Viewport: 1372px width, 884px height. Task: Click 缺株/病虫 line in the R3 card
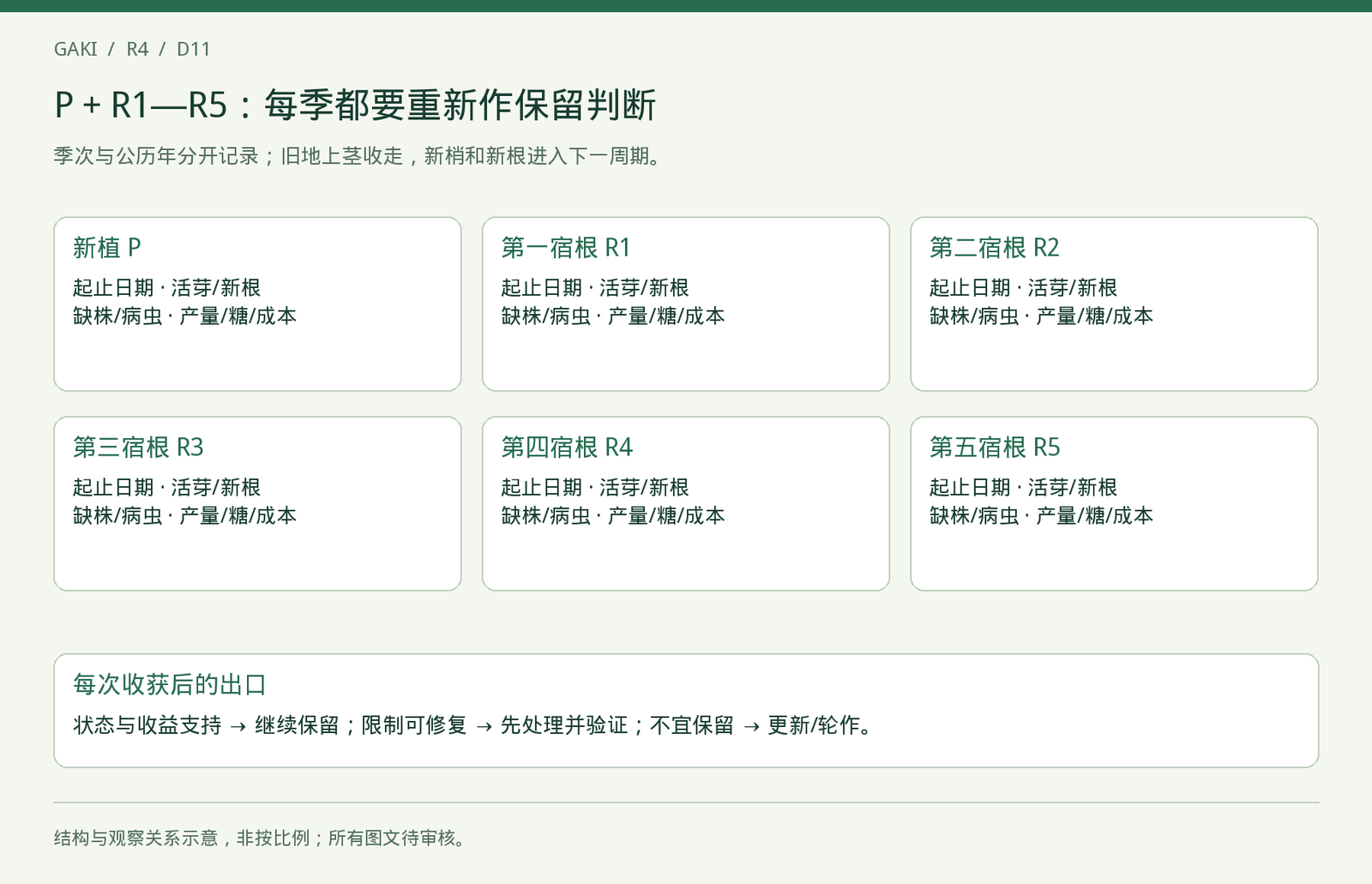[x=184, y=516]
